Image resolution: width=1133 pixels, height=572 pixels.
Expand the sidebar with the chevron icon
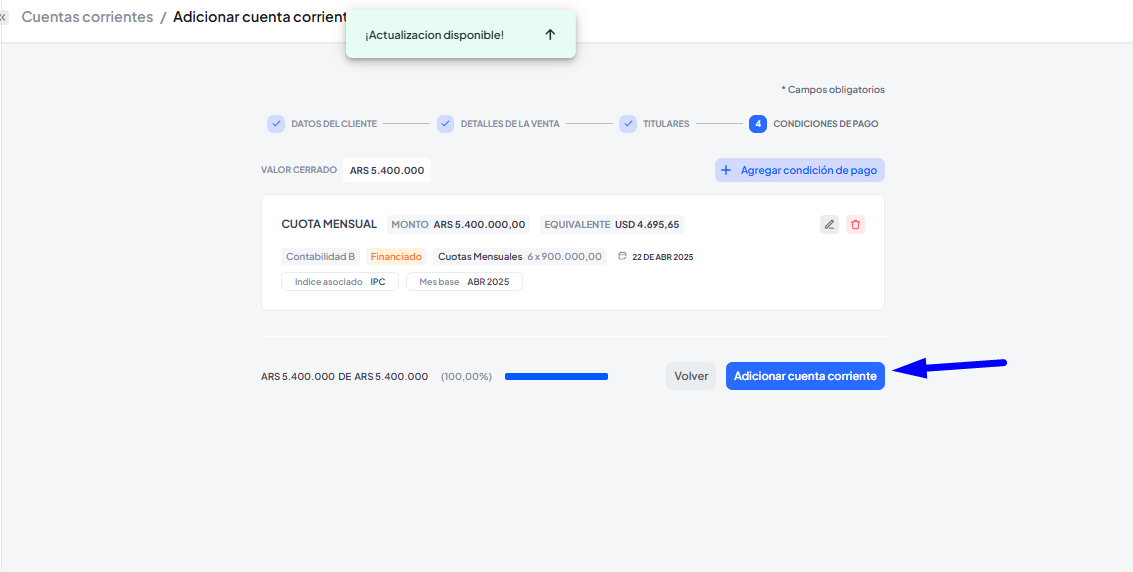click(x=4, y=17)
